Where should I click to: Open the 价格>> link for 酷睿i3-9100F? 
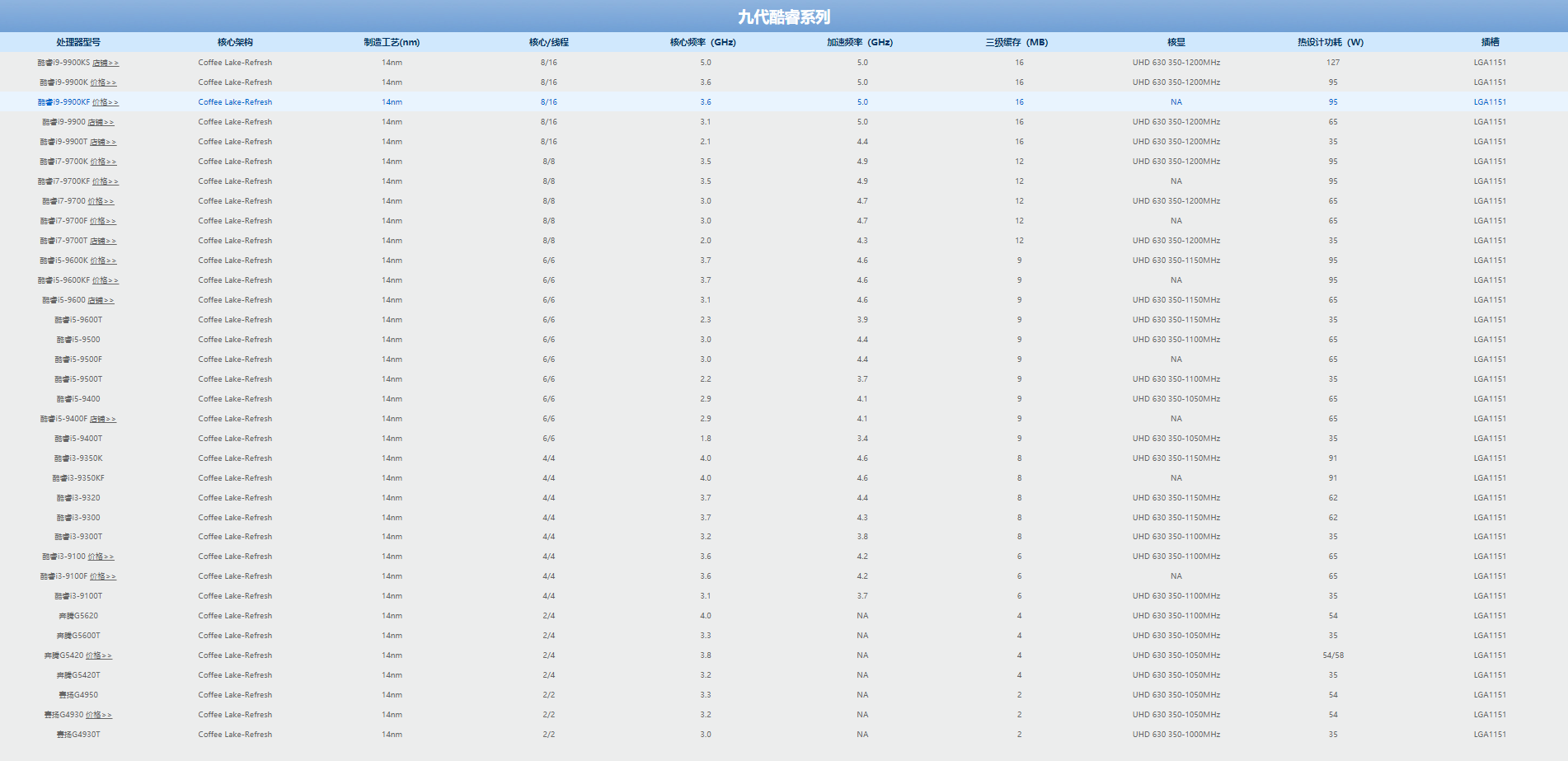[x=103, y=576]
